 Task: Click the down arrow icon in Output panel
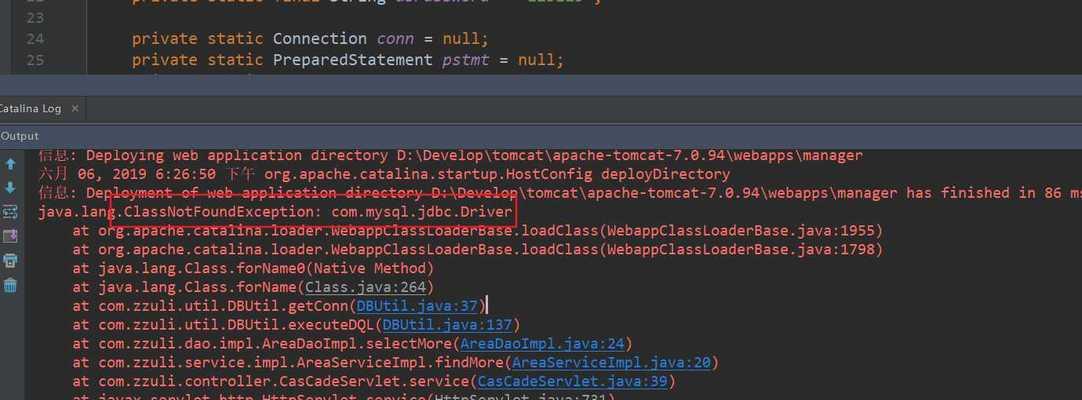click(10, 188)
